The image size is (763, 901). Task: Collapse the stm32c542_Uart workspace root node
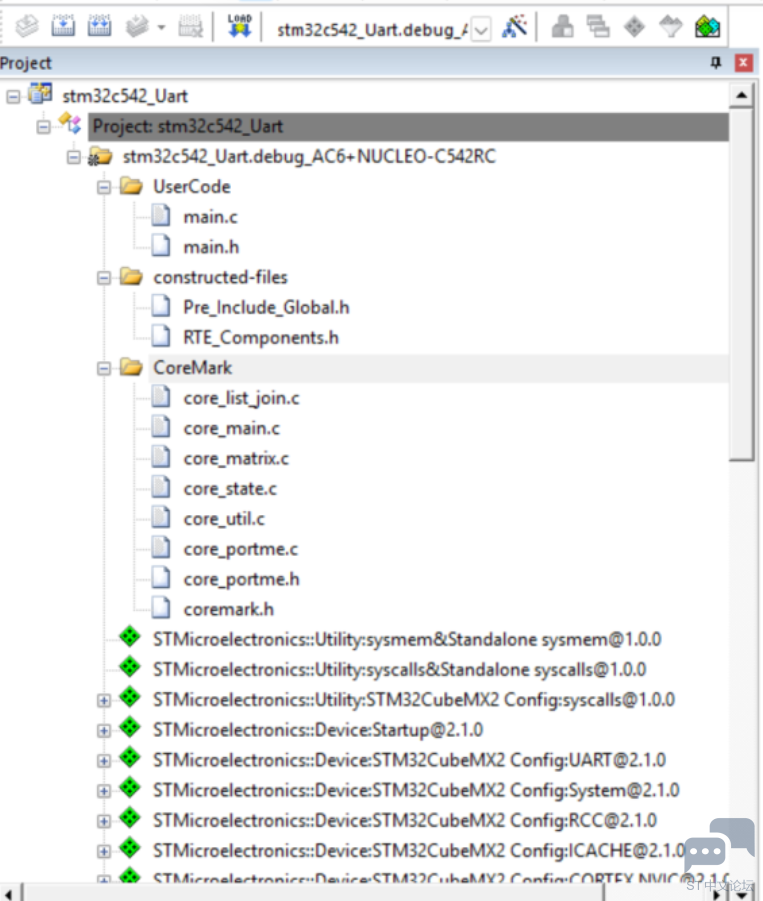click(x=13, y=97)
